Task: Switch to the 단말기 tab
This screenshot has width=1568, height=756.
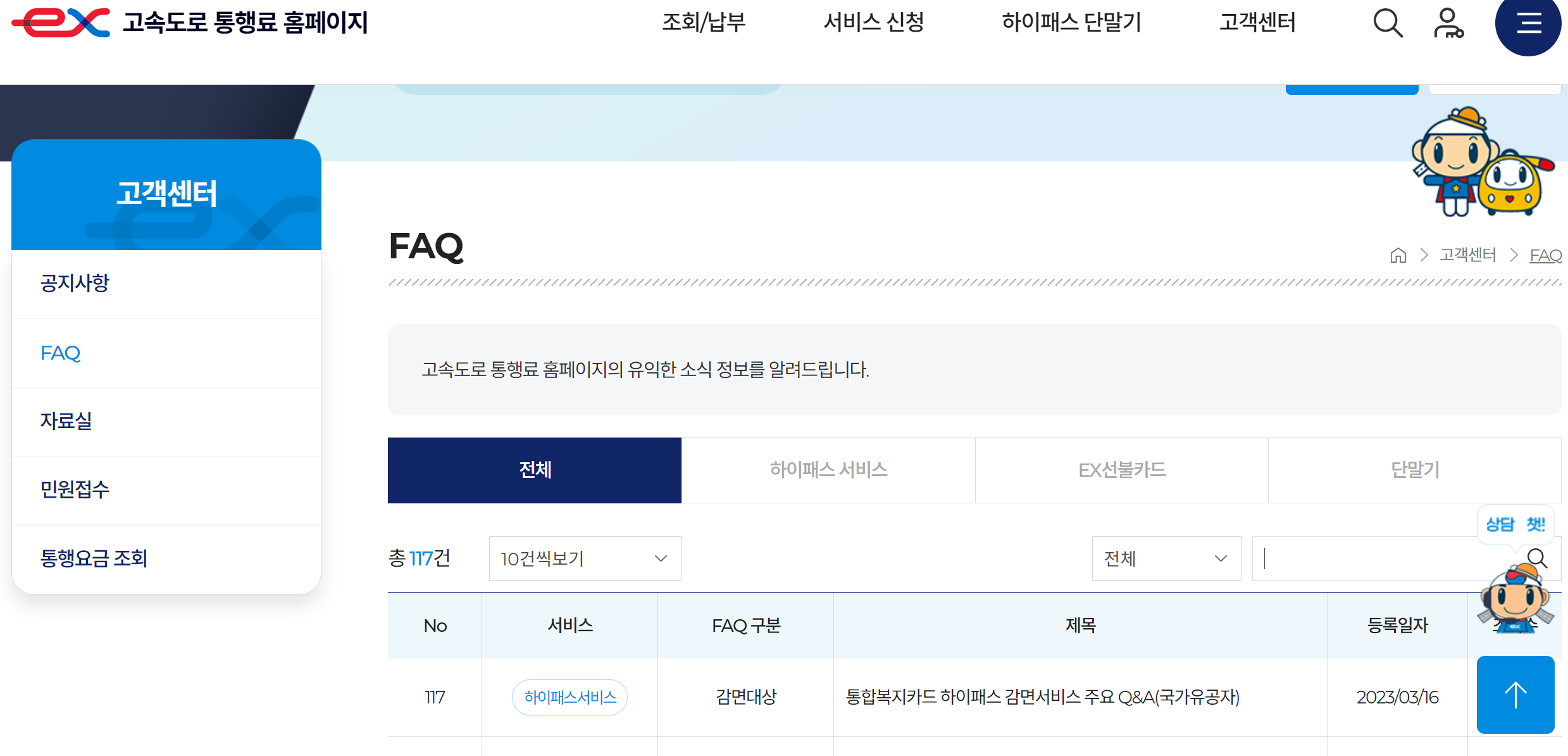Action: pyautogui.click(x=1415, y=470)
